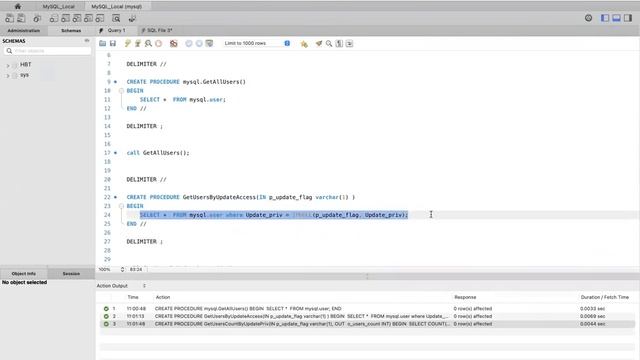Screen dimensions: 640x360
Task: Toggle word wrapping in the editor
Action: tap(349, 43)
